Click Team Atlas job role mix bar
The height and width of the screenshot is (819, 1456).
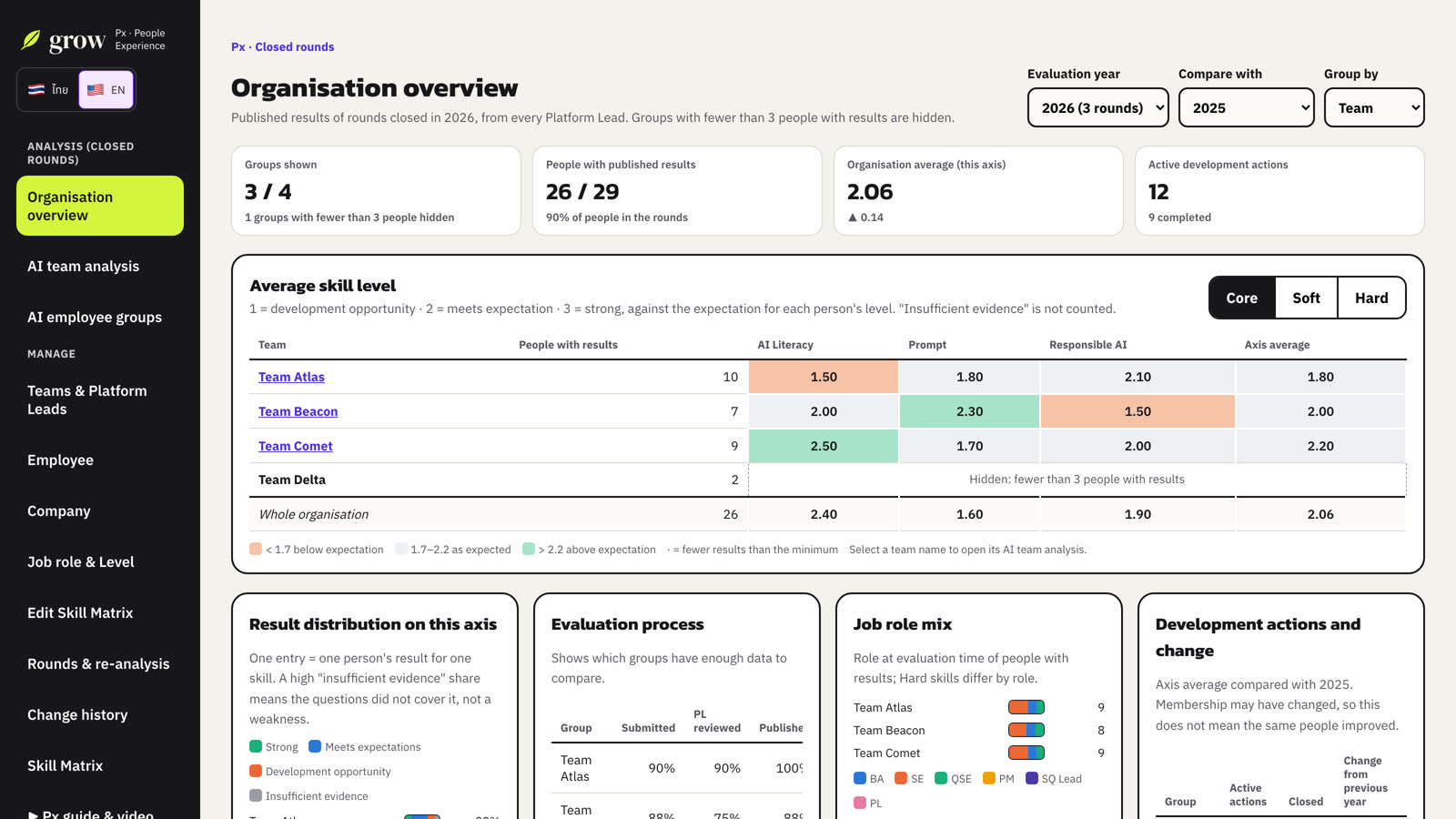[1026, 707]
